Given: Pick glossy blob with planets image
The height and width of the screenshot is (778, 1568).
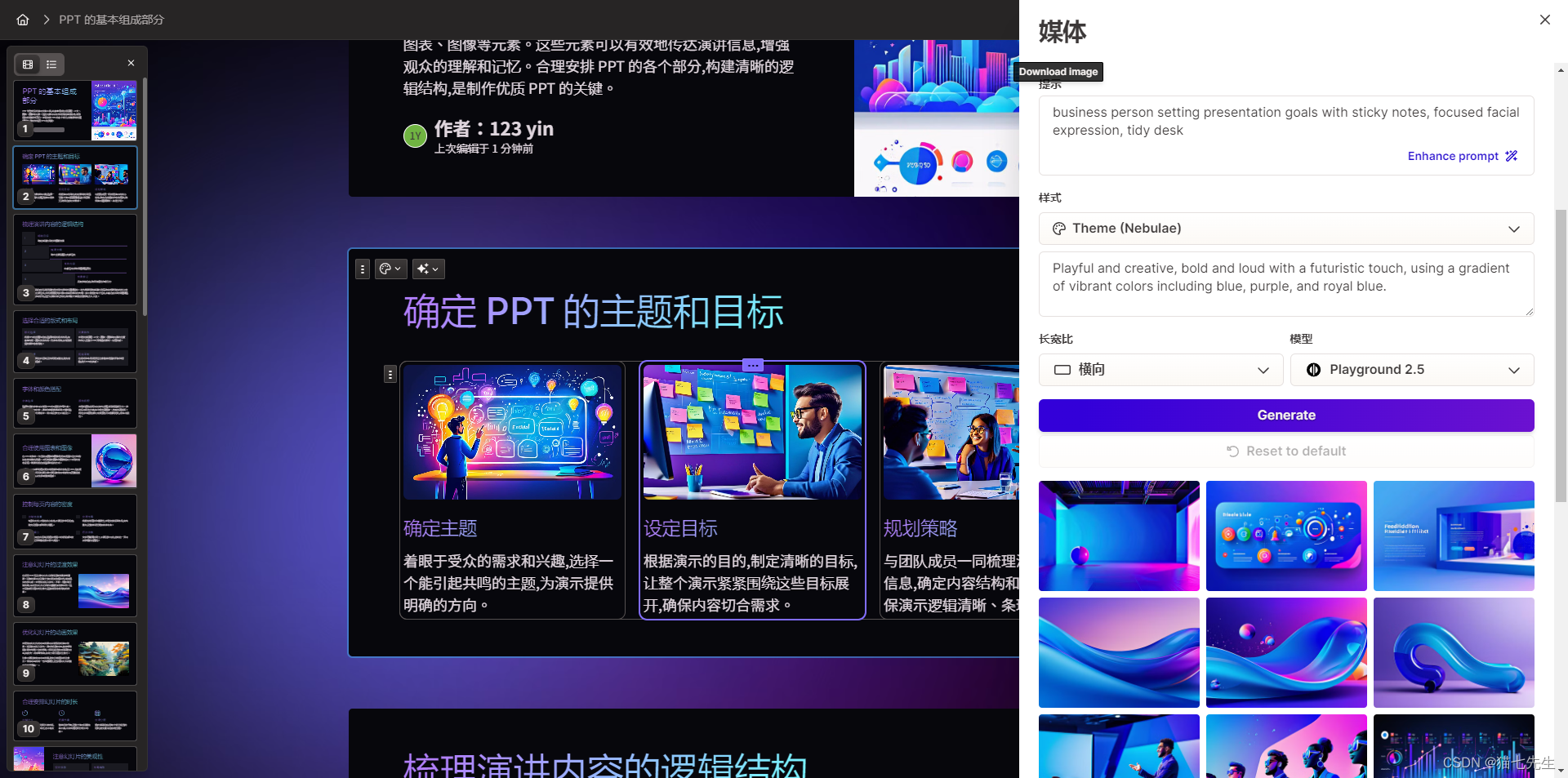Looking at the screenshot, I should [1286, 652].
